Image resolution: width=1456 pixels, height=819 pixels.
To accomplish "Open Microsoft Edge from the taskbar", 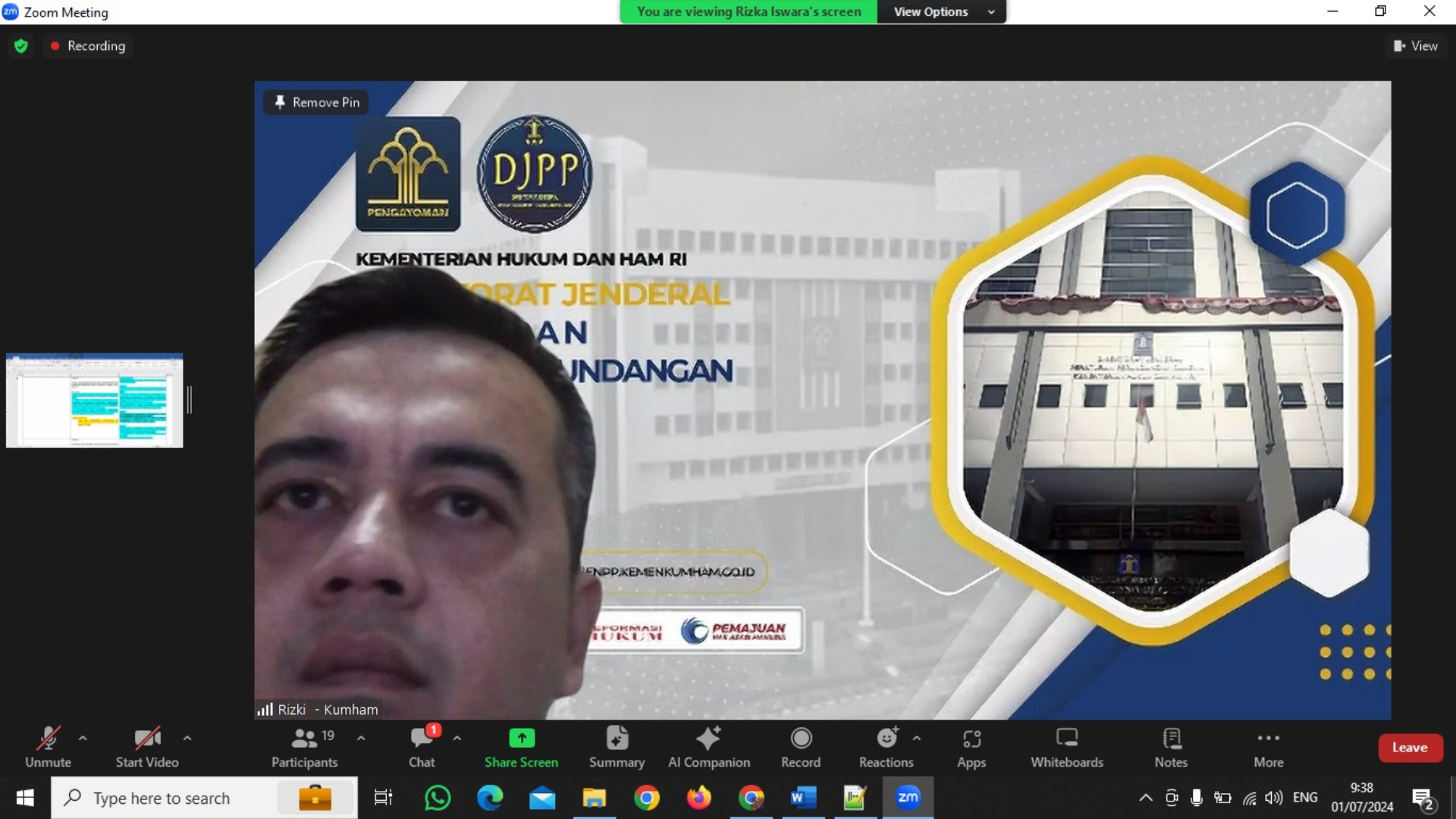I will coord(490,798).
